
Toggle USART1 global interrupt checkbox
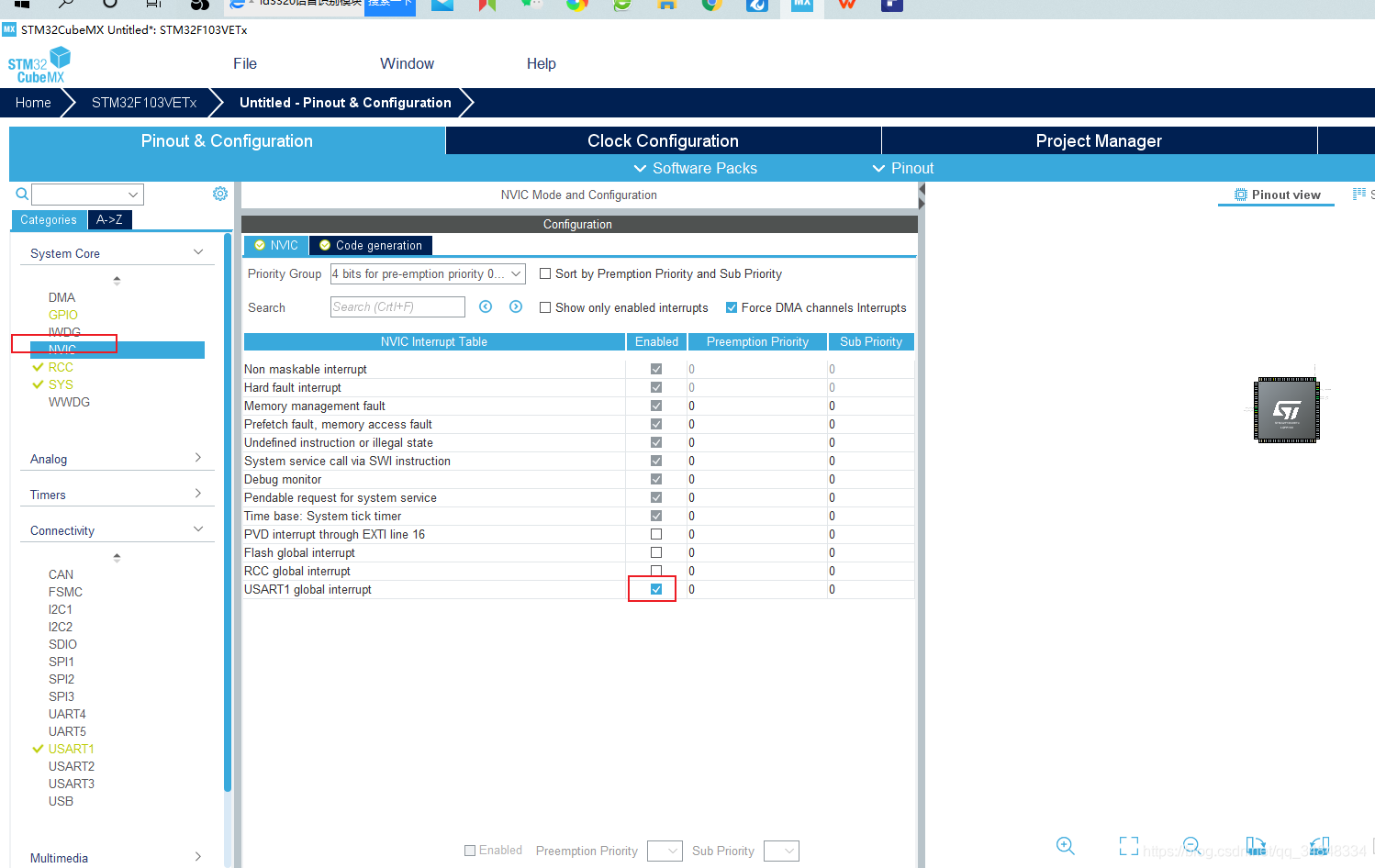pyautogui.click(x=656, y=589)
